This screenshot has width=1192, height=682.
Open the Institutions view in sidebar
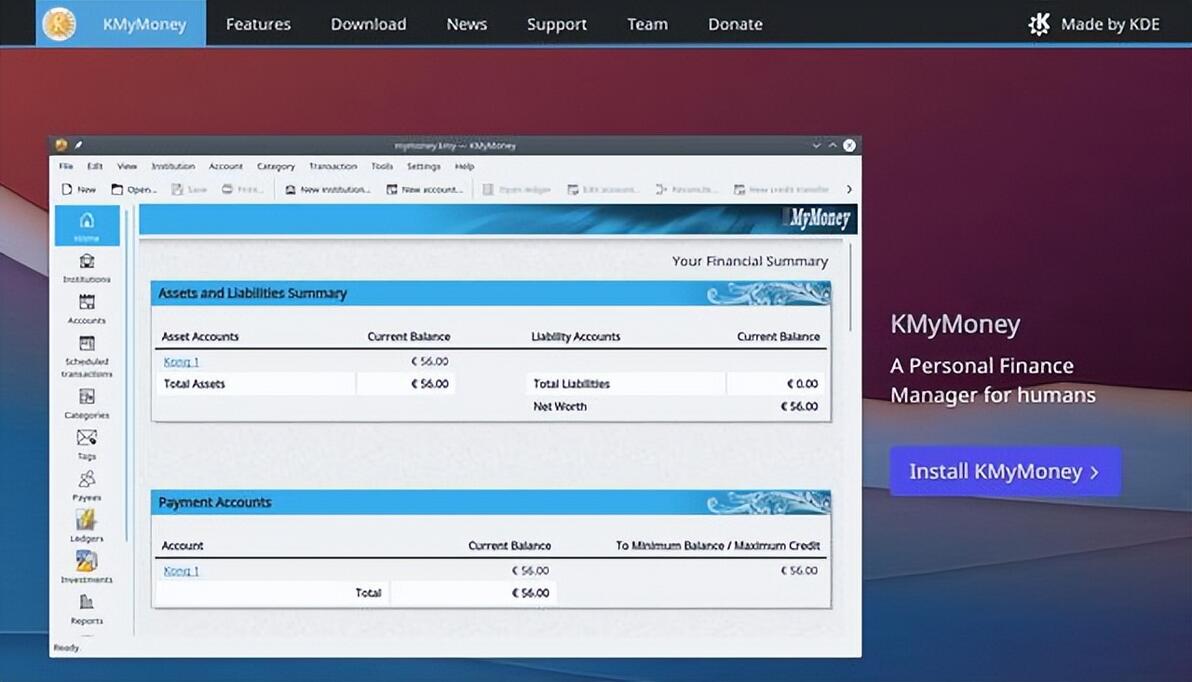click(87, 268)
